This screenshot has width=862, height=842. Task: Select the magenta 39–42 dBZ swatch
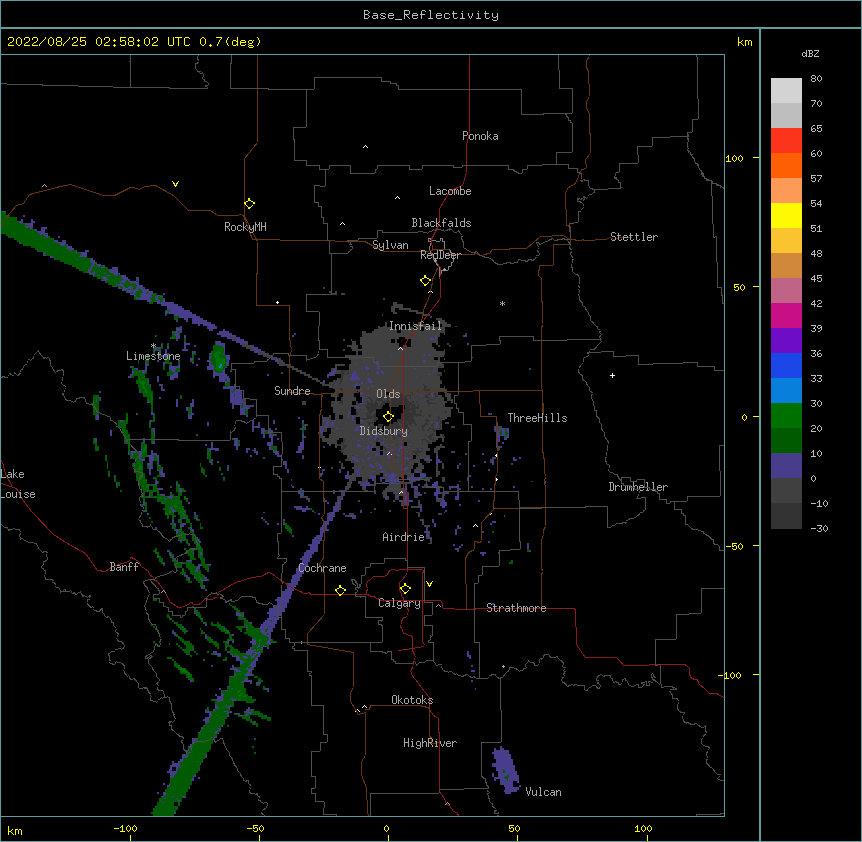click(x=786, y=316)
